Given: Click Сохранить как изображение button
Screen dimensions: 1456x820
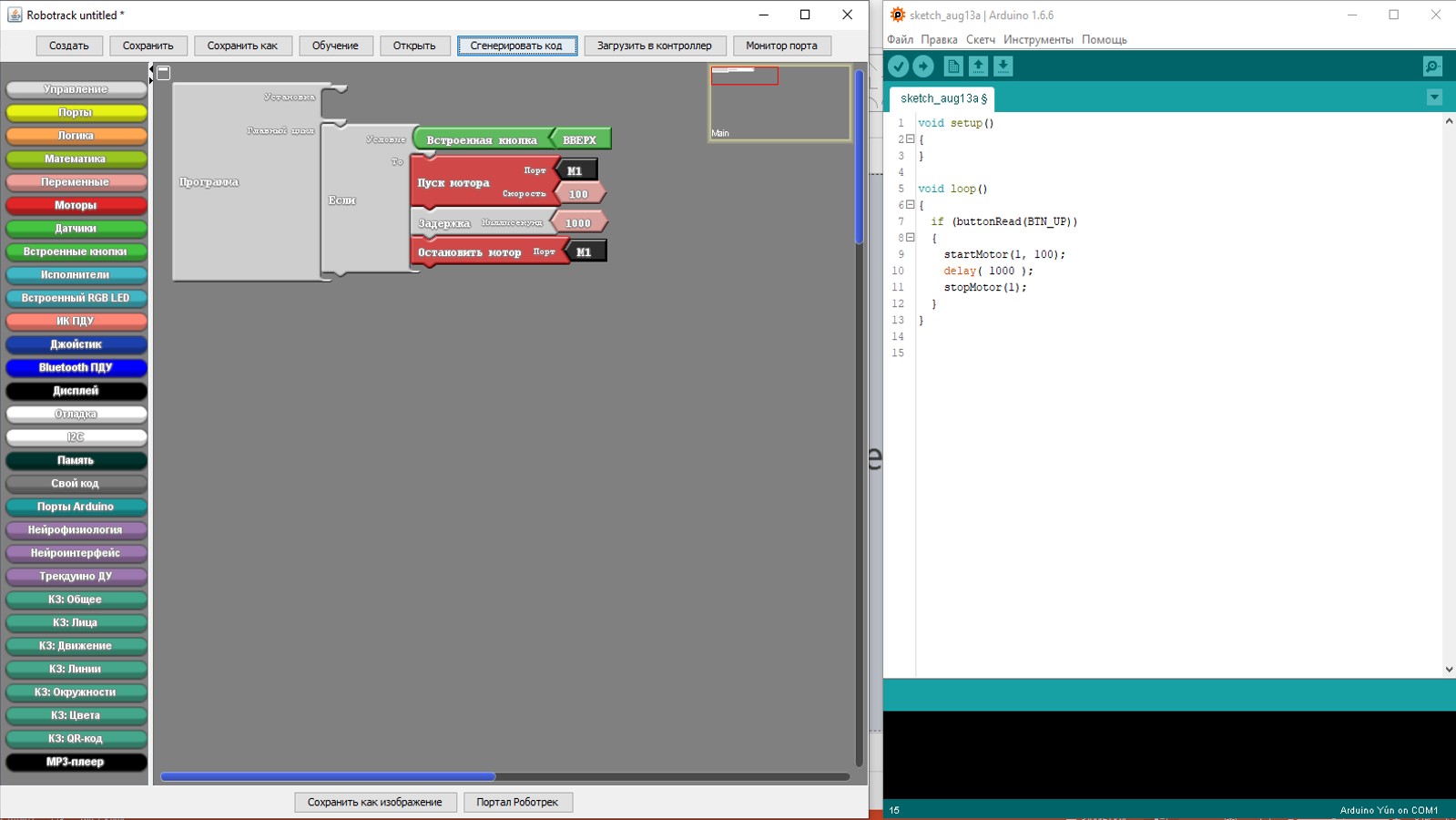Looking at the screenshot, I should (x=374, y=802).
